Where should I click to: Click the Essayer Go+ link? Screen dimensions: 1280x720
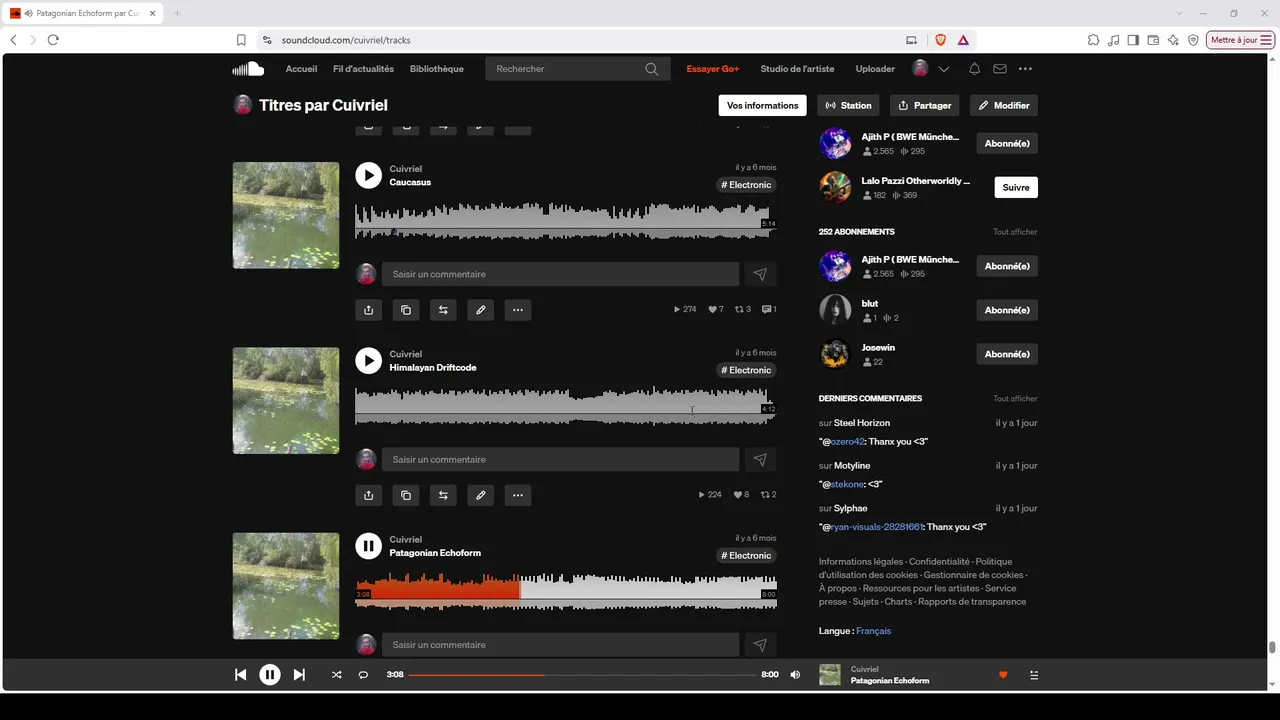(713, 69)
